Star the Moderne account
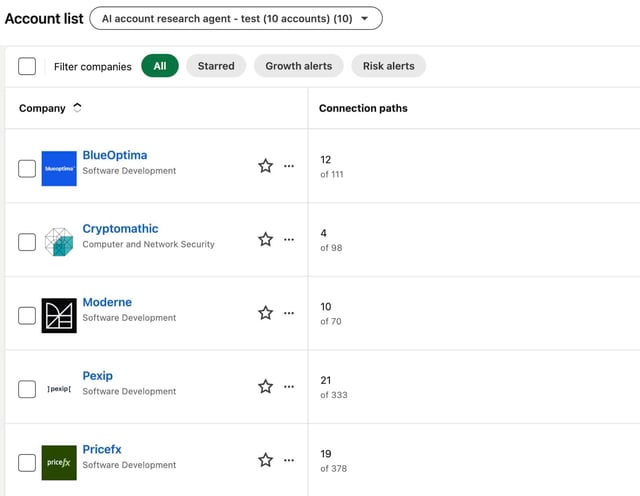 (265, 313)
